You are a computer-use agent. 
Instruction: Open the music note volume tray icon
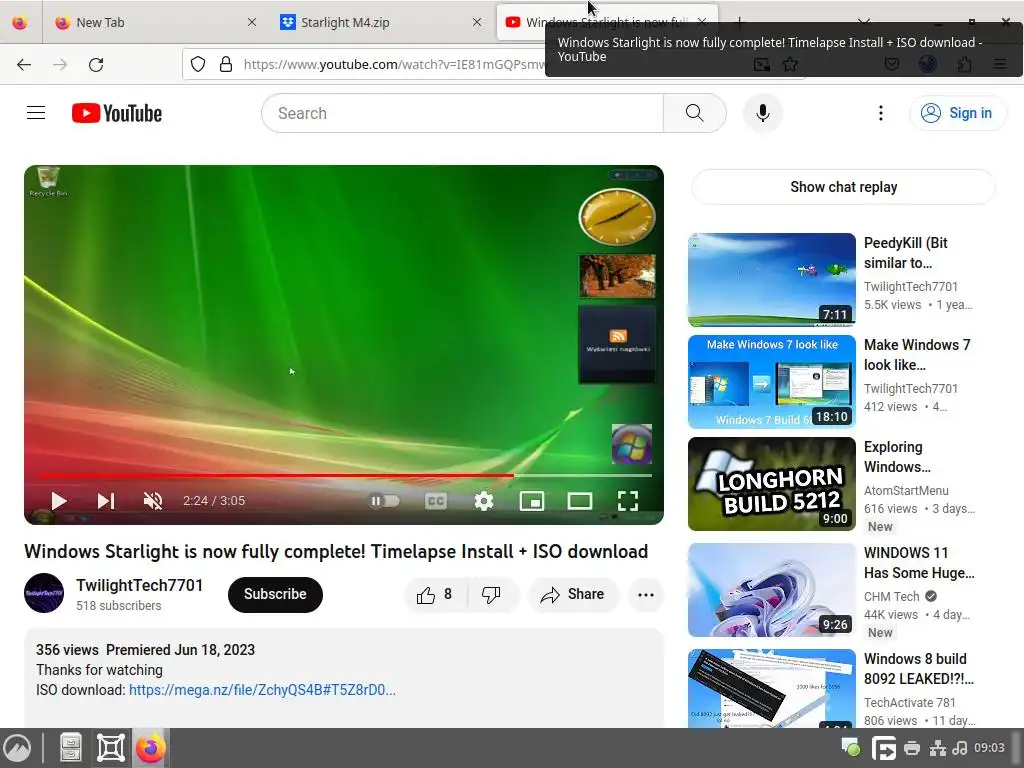(x=960, y=748)
